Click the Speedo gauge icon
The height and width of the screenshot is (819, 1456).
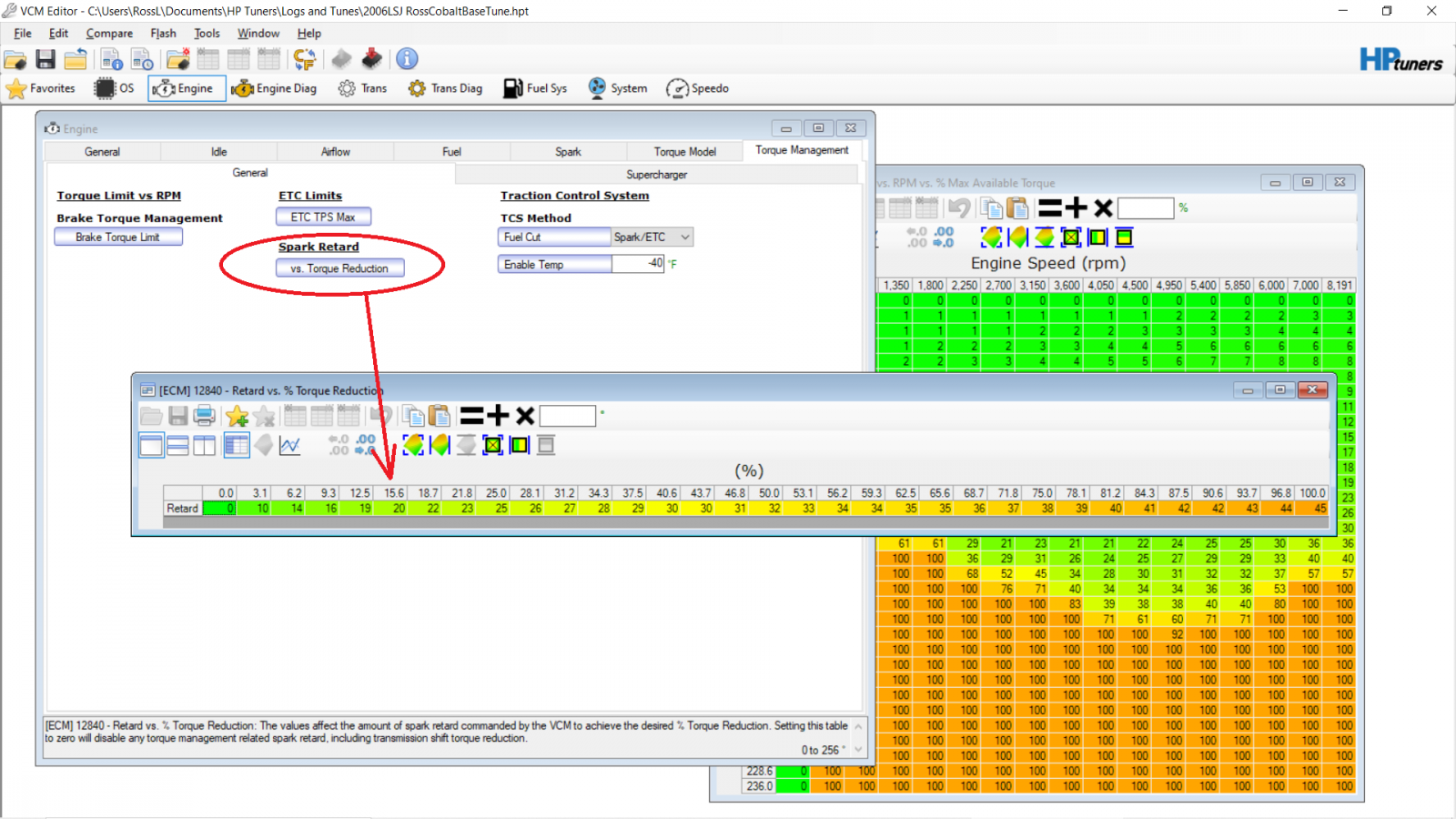coord(677,88)
